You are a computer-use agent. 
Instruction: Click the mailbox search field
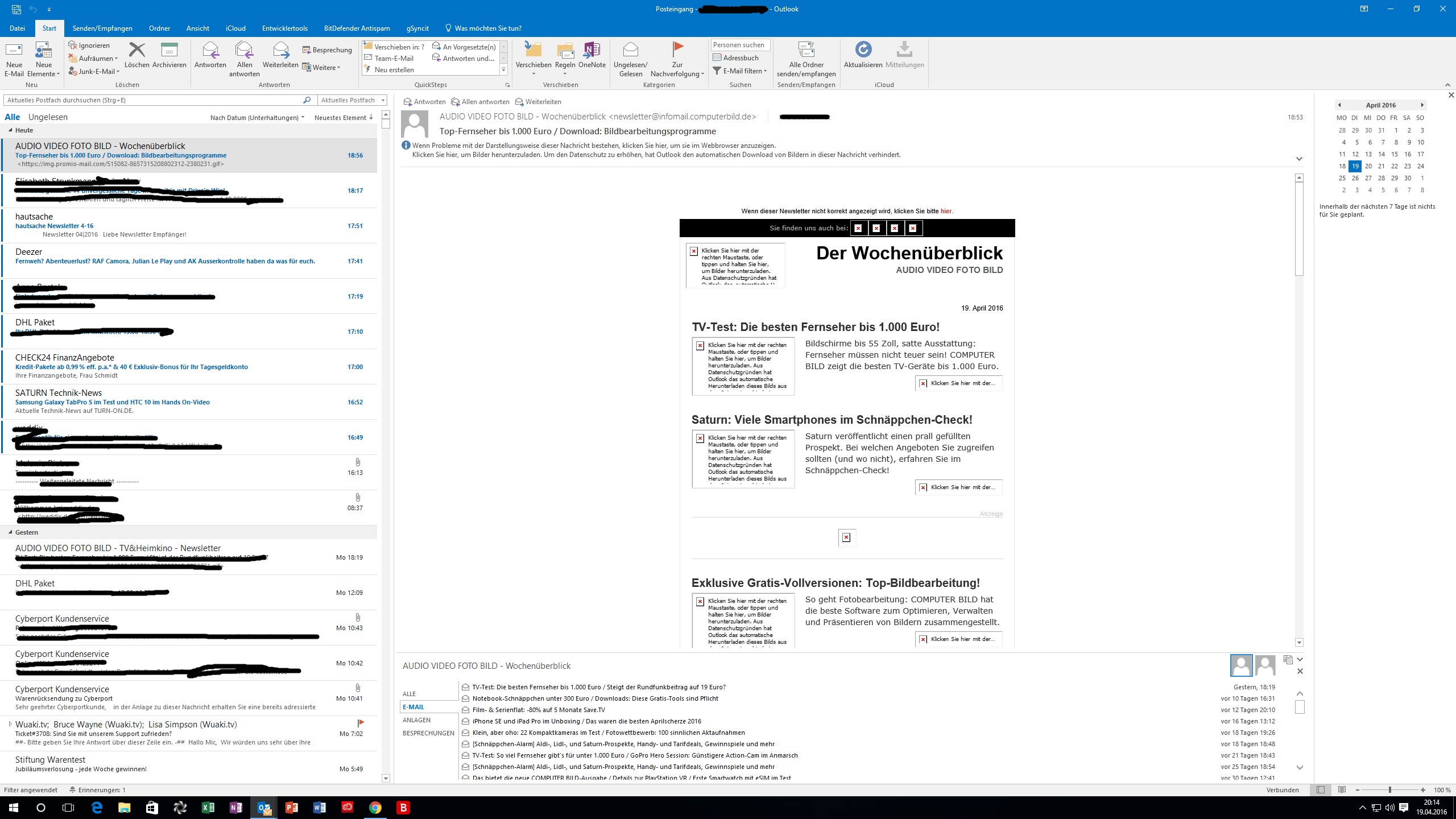coord(154,100)
